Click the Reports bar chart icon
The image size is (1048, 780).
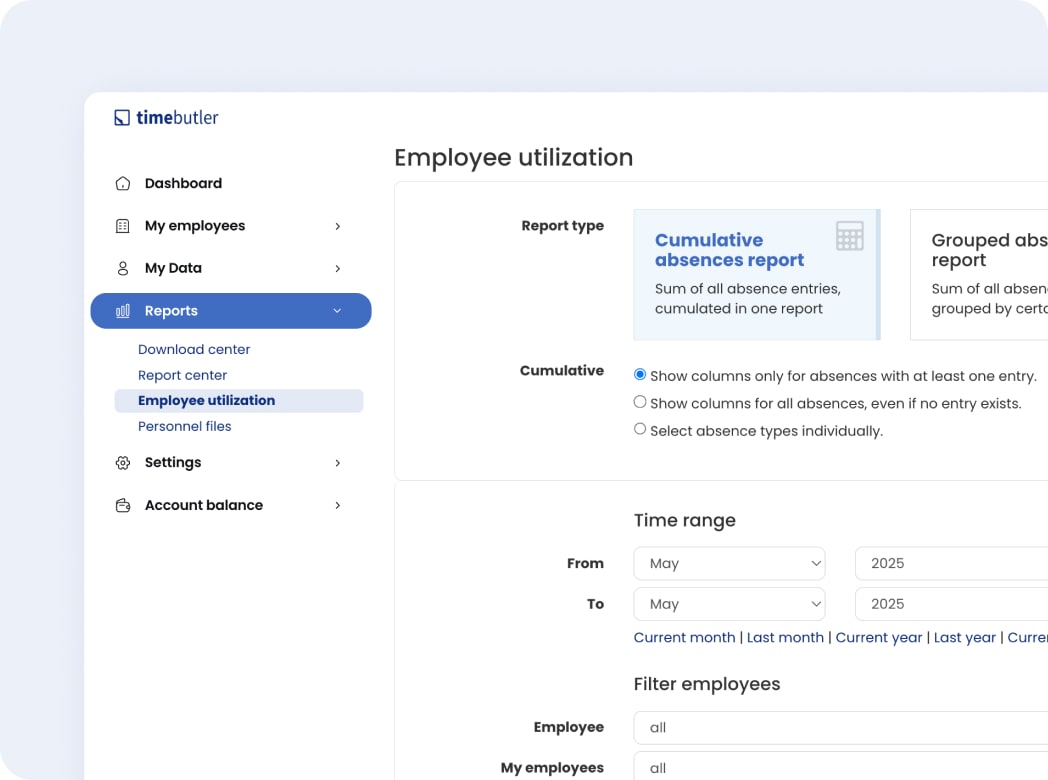click(123, 311)
